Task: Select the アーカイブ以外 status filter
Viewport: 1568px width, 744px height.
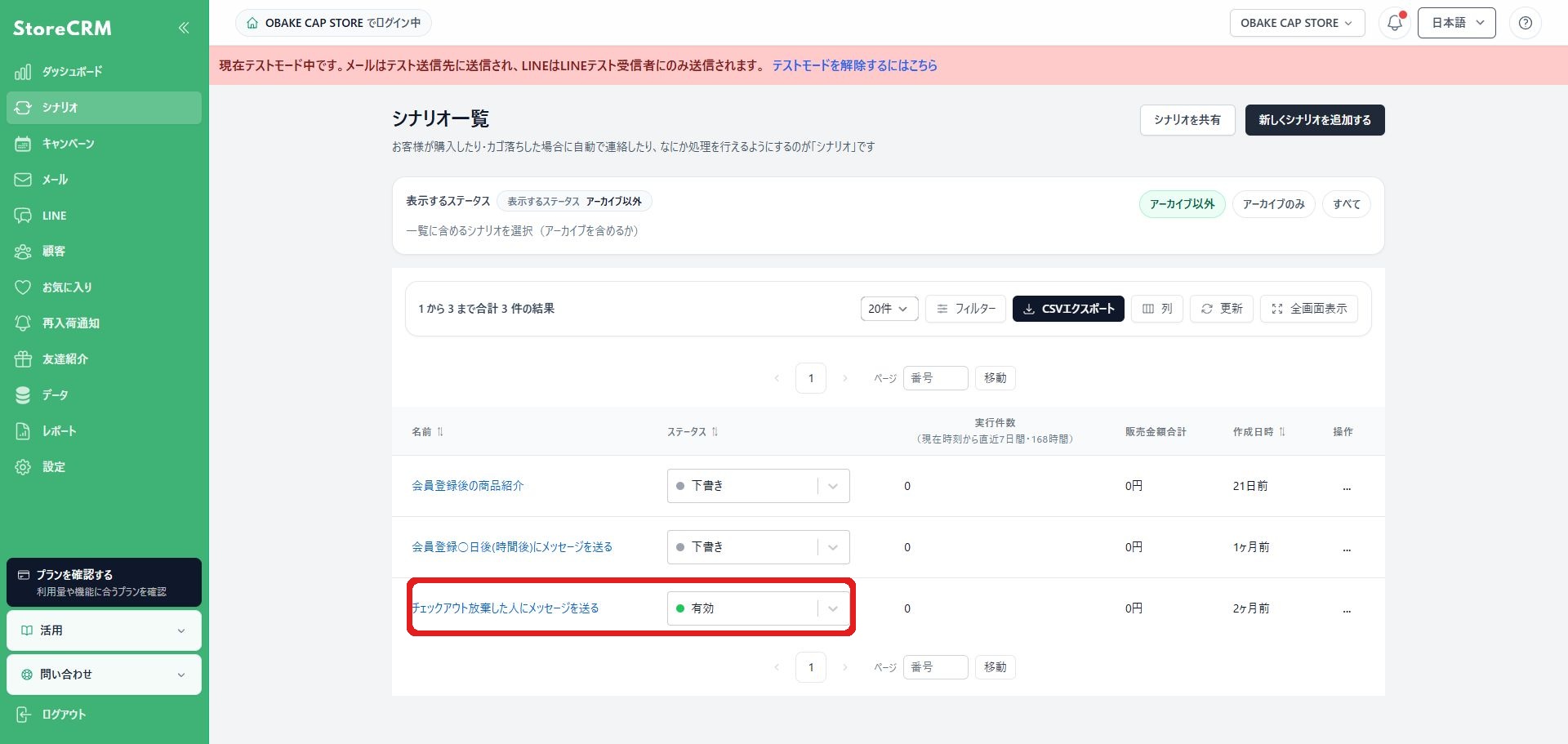Action: pos(1182,204)
